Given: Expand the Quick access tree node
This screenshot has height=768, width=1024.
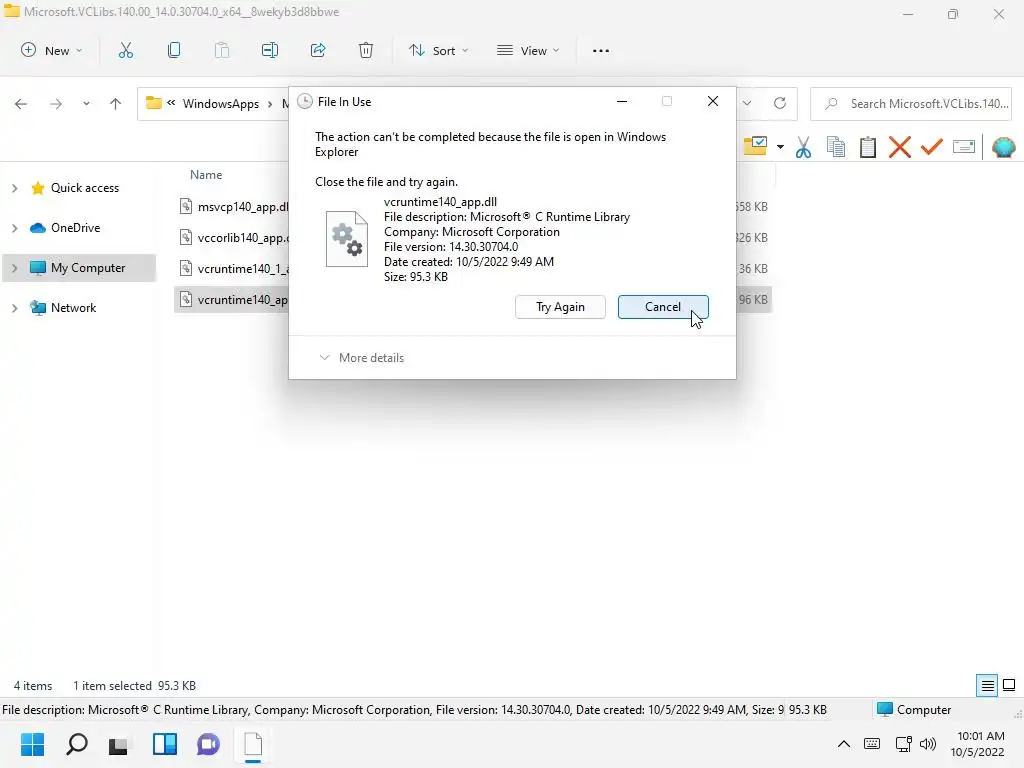Looking at the screenshot, I should [14, 188].
